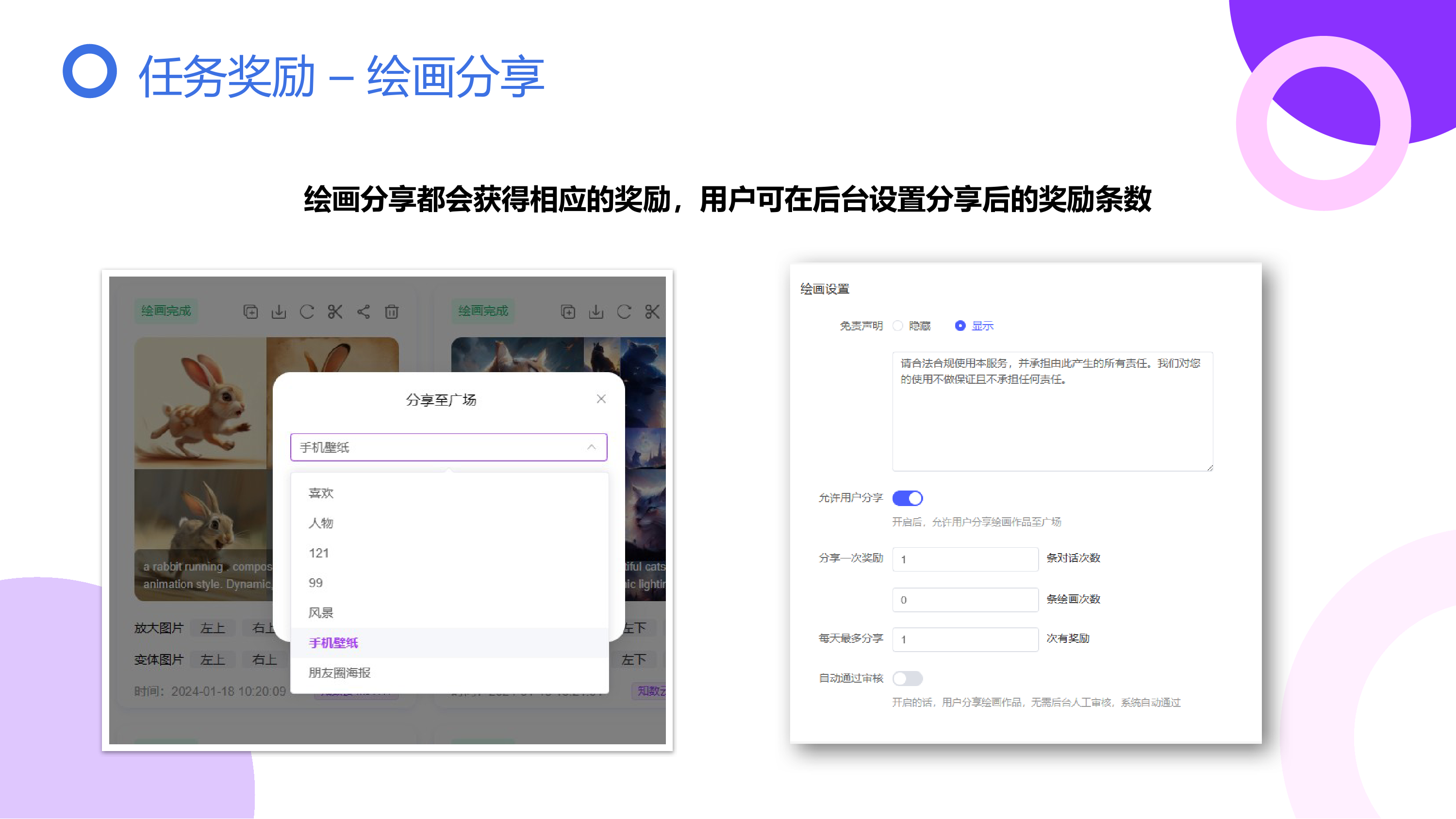Image resolution: width=1456 pixels, height=819 pixels.
Task: Click the download icon on rabbit card
Action: 279,311
